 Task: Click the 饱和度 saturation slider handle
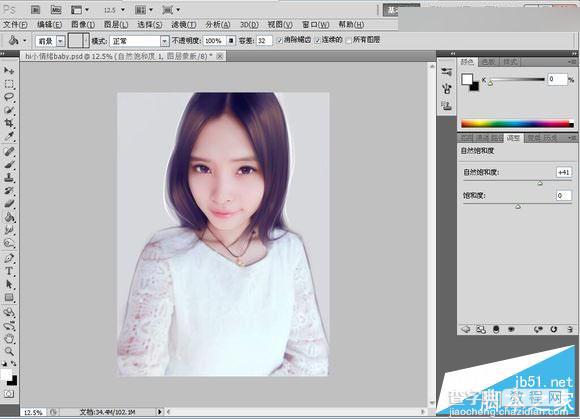tap(518, 206)
